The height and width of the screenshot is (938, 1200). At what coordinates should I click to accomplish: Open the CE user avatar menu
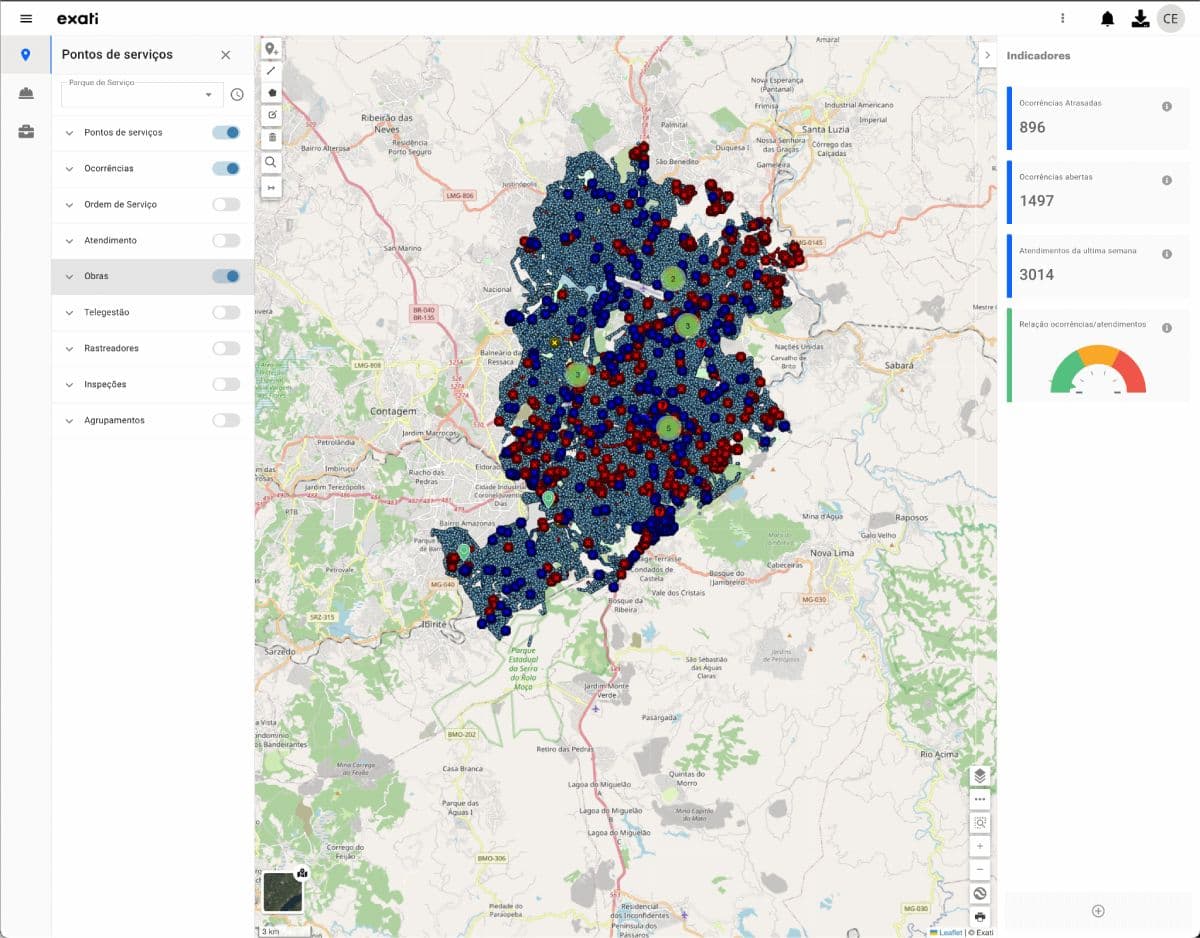point(1170,19)
